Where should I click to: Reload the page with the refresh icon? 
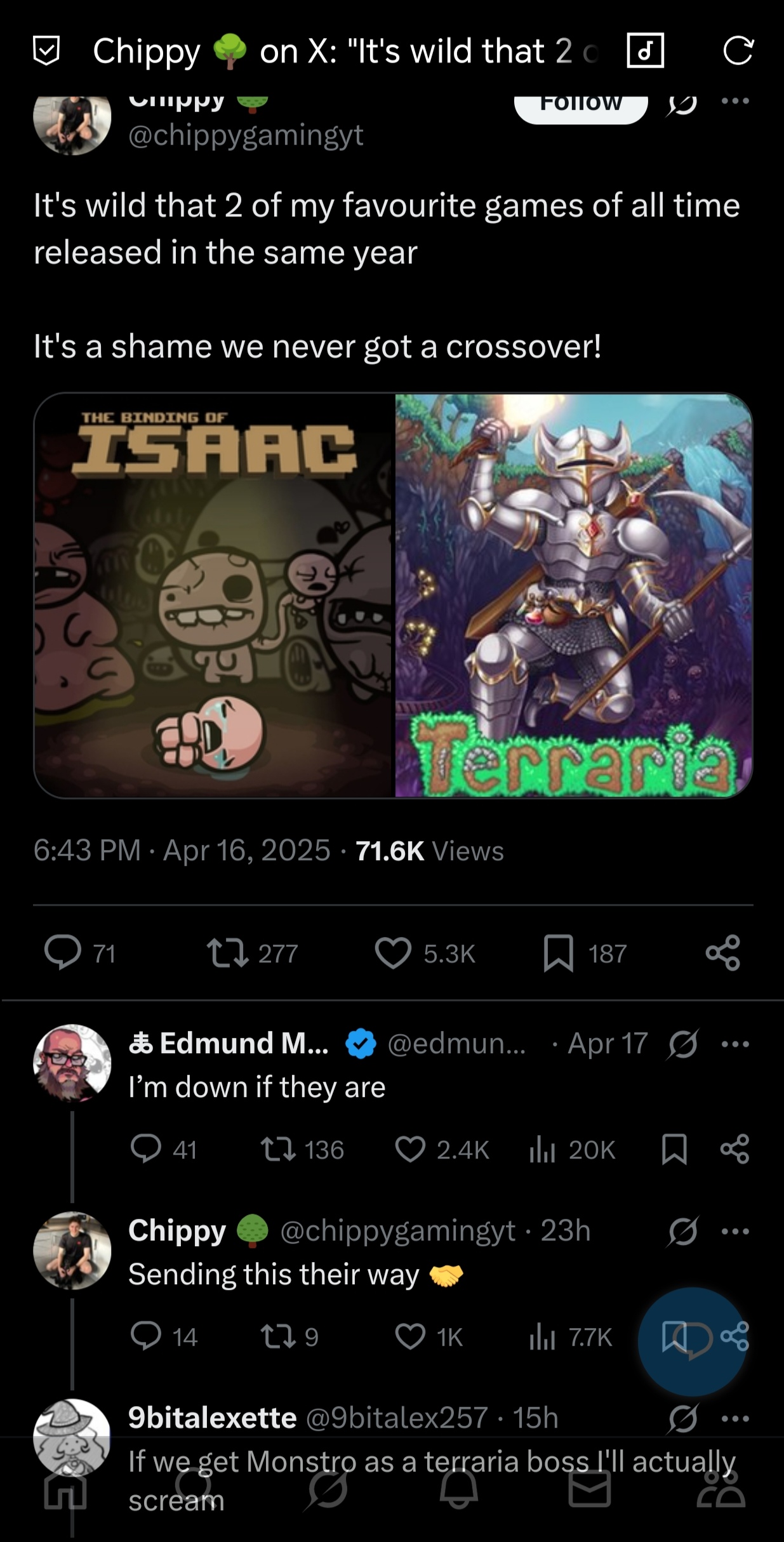tap(738, 51)
